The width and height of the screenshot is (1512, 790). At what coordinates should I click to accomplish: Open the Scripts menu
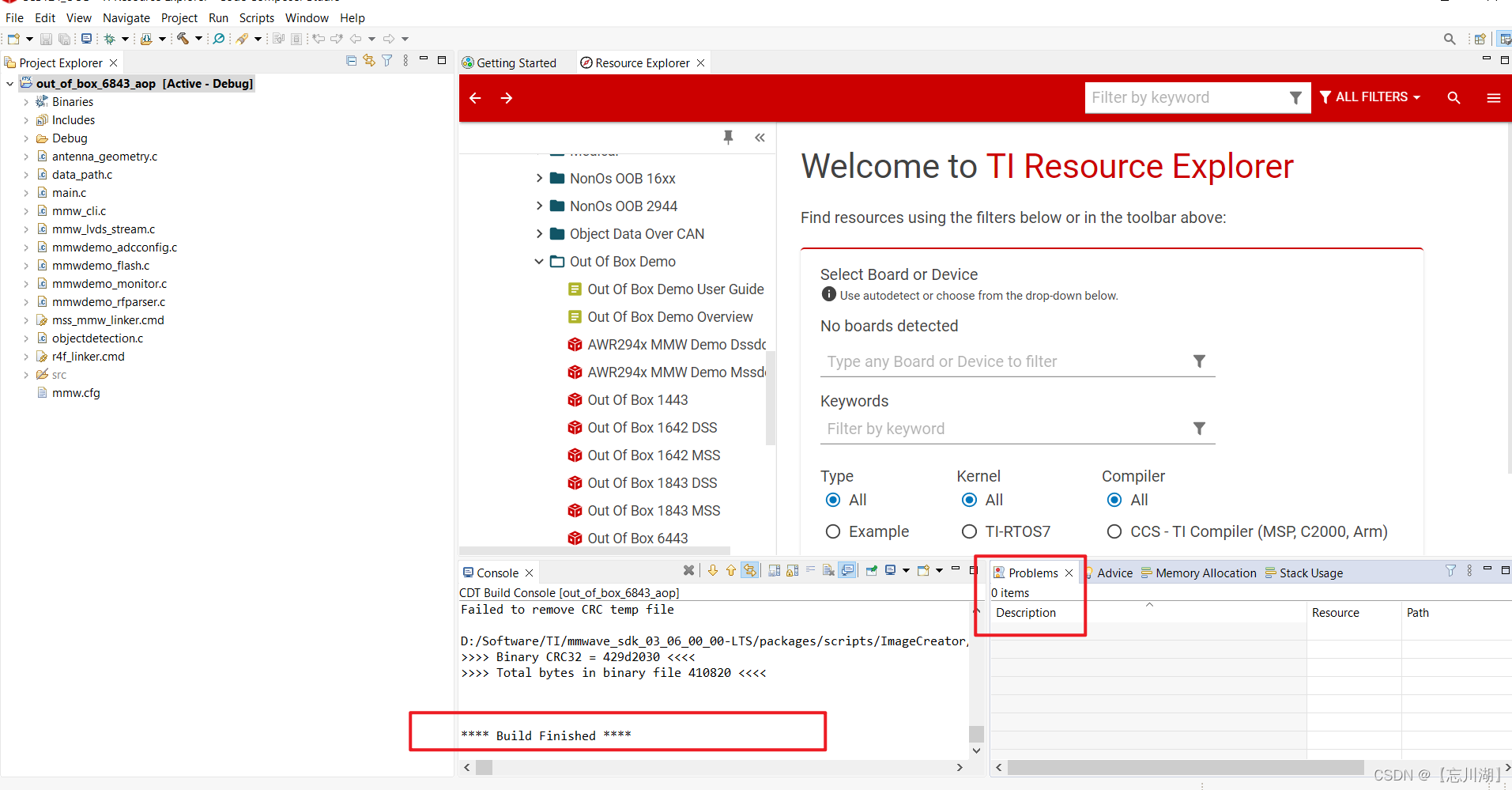coord(256,17)
